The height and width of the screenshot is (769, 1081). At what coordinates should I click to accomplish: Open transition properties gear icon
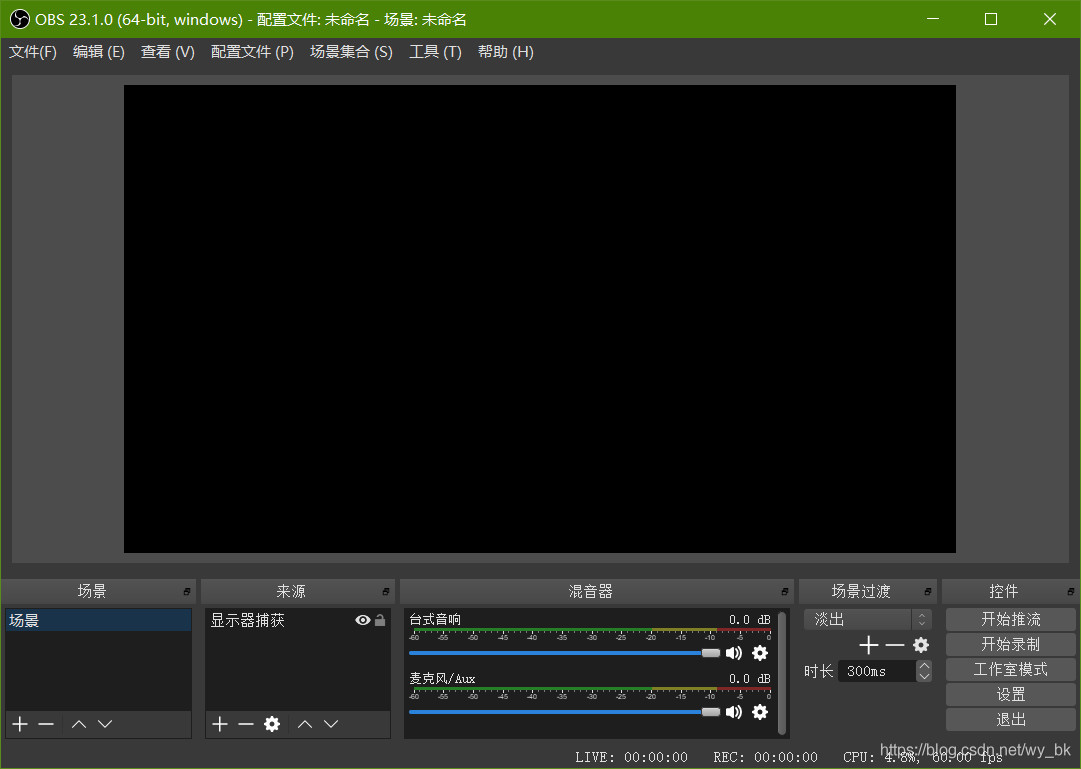921,645
